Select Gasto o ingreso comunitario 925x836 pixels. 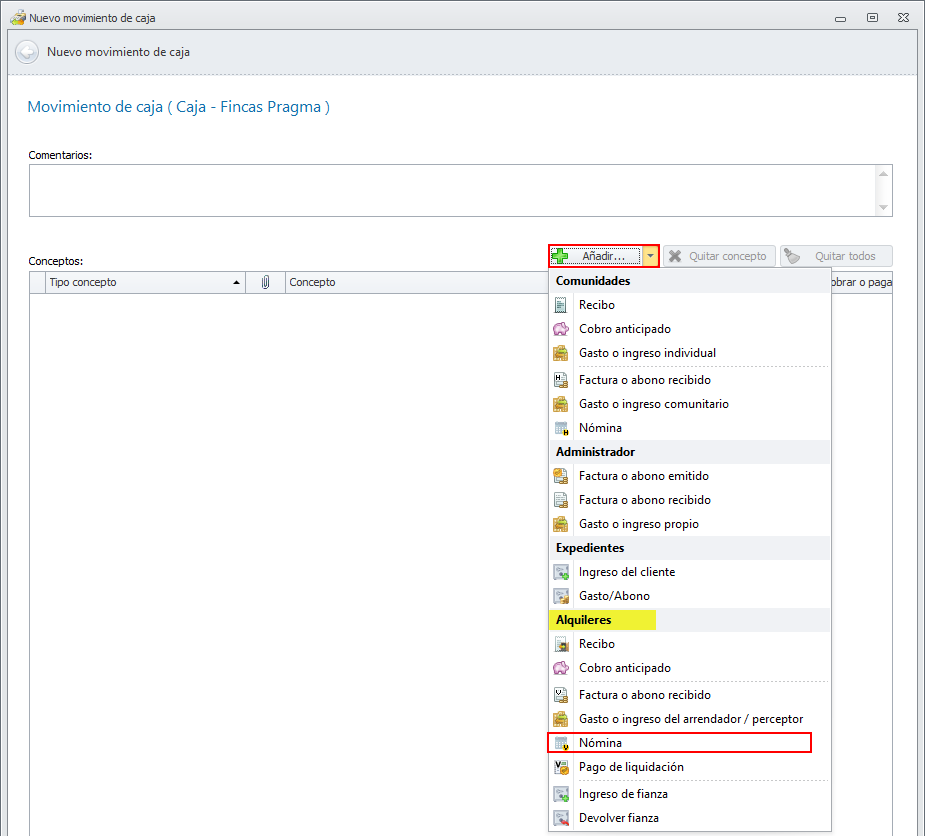tap(690, 404)
